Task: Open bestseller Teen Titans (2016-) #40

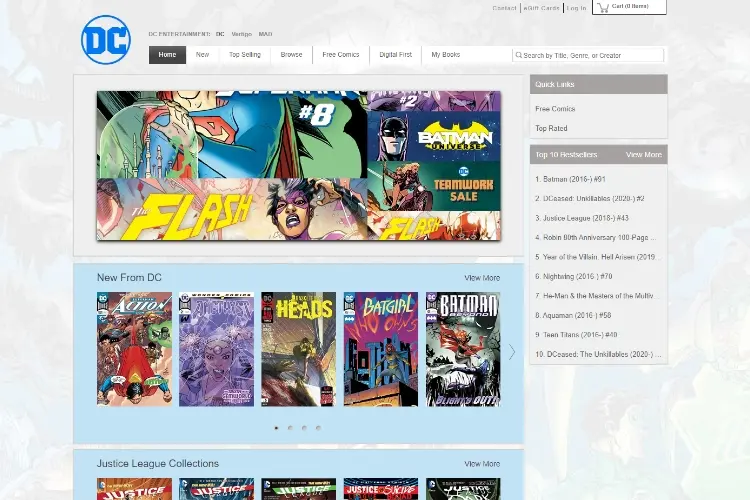Action: coord(576,334)
